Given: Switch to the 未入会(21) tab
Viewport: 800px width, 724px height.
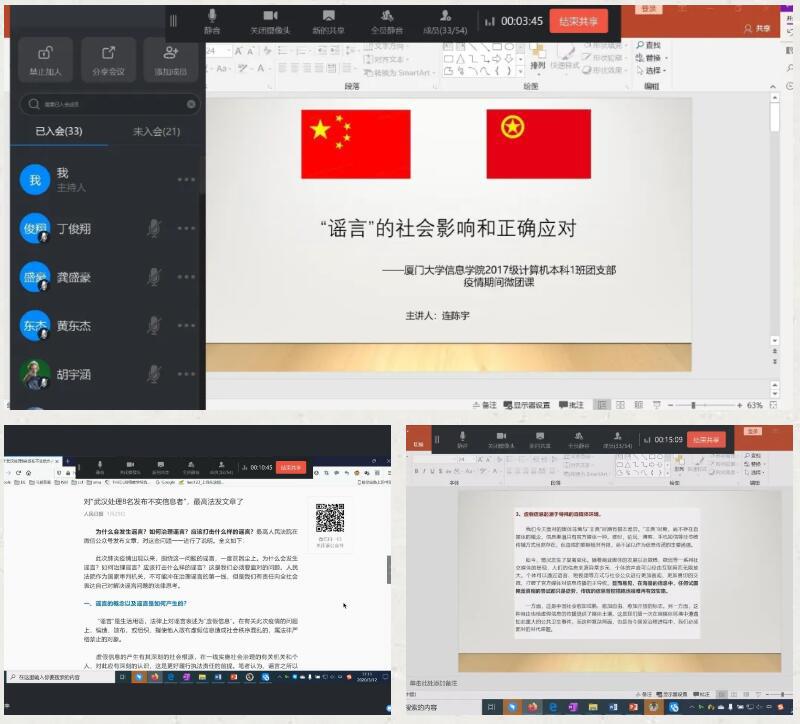Looking at the screenshot, I should coord(156,132).
